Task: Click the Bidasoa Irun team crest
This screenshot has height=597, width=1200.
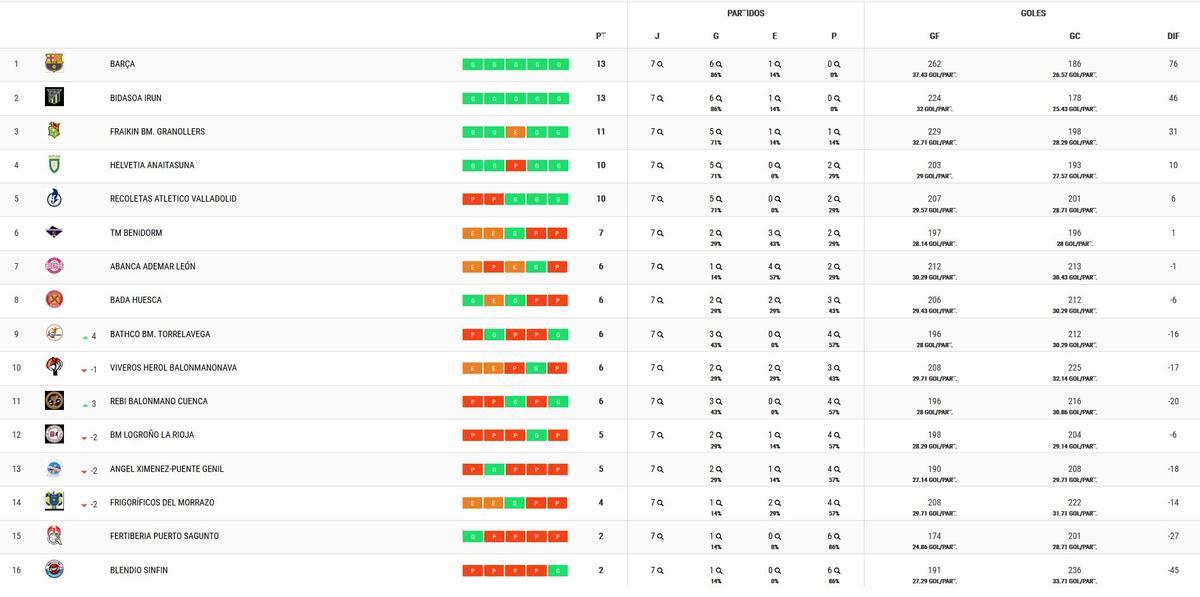Action: 53,97
